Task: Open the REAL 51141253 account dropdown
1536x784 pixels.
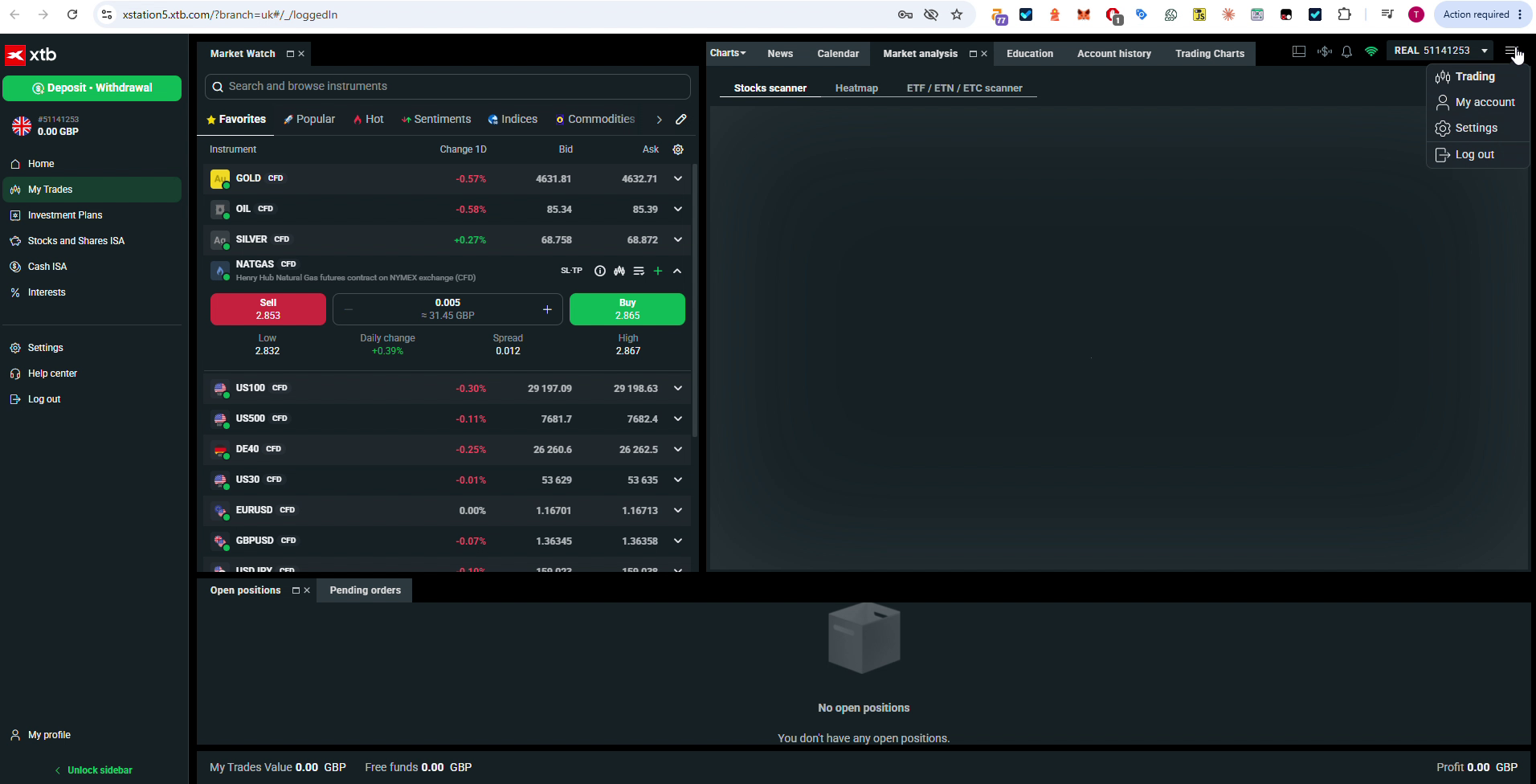Action: (x=1440, y=51)
